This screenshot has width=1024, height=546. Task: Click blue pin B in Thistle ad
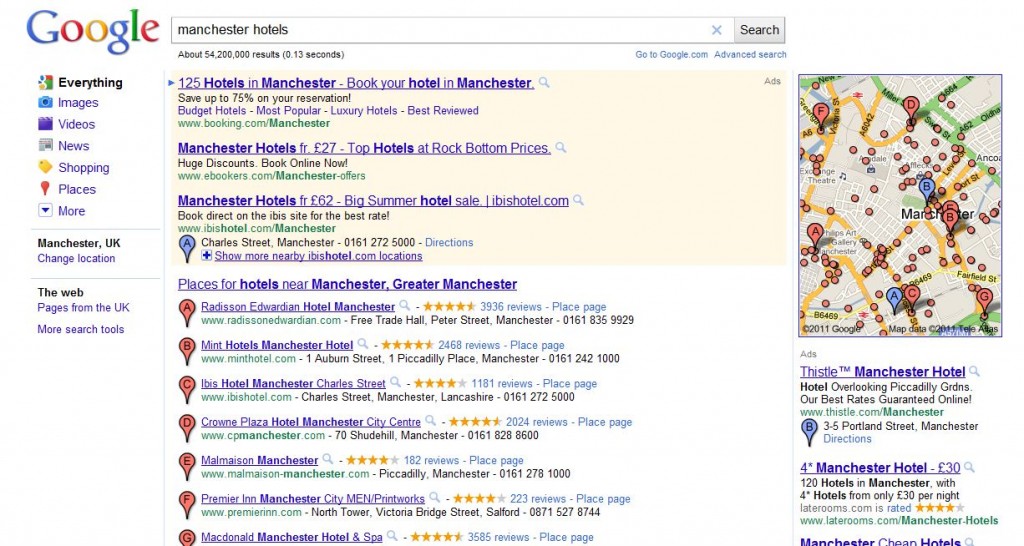pos(809,432)
